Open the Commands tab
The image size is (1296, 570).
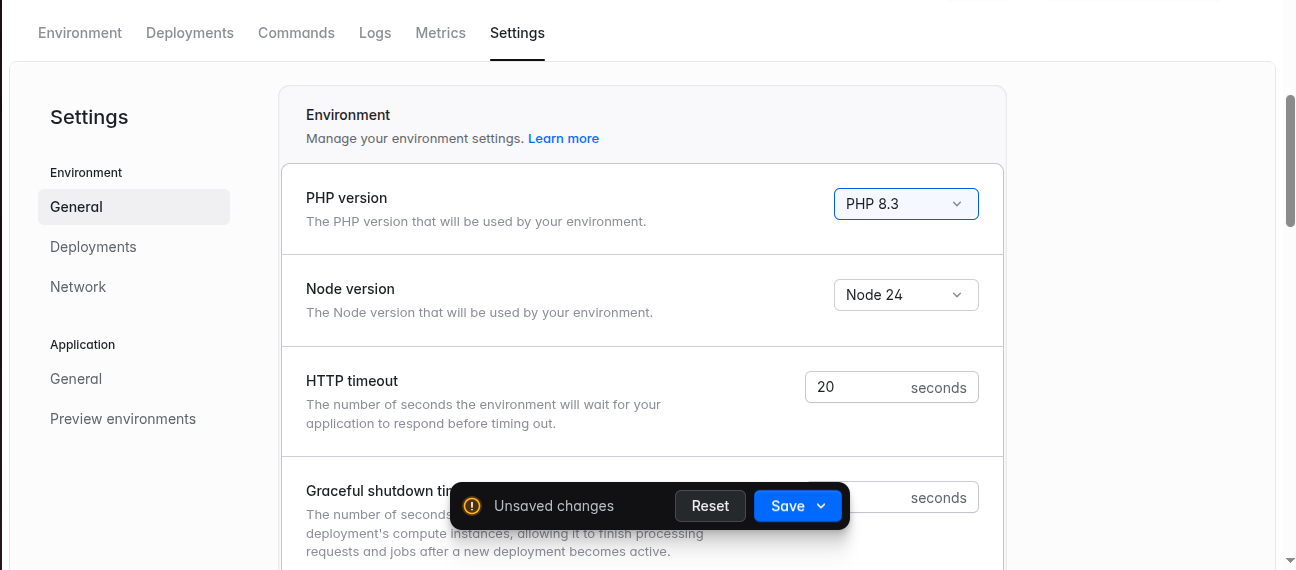tap(296, 33)
